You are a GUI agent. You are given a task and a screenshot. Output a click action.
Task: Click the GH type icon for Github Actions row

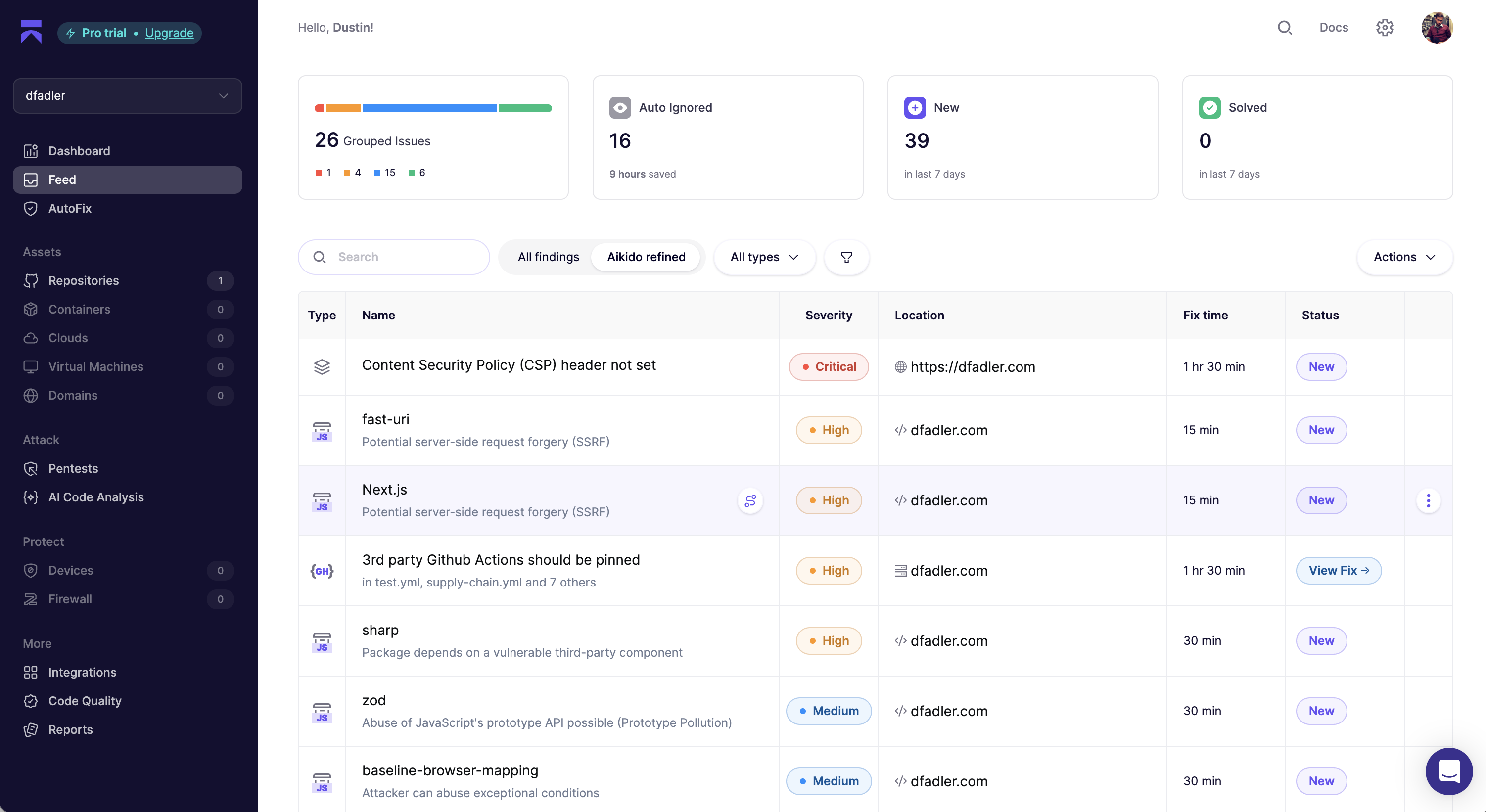coord(322,571)
